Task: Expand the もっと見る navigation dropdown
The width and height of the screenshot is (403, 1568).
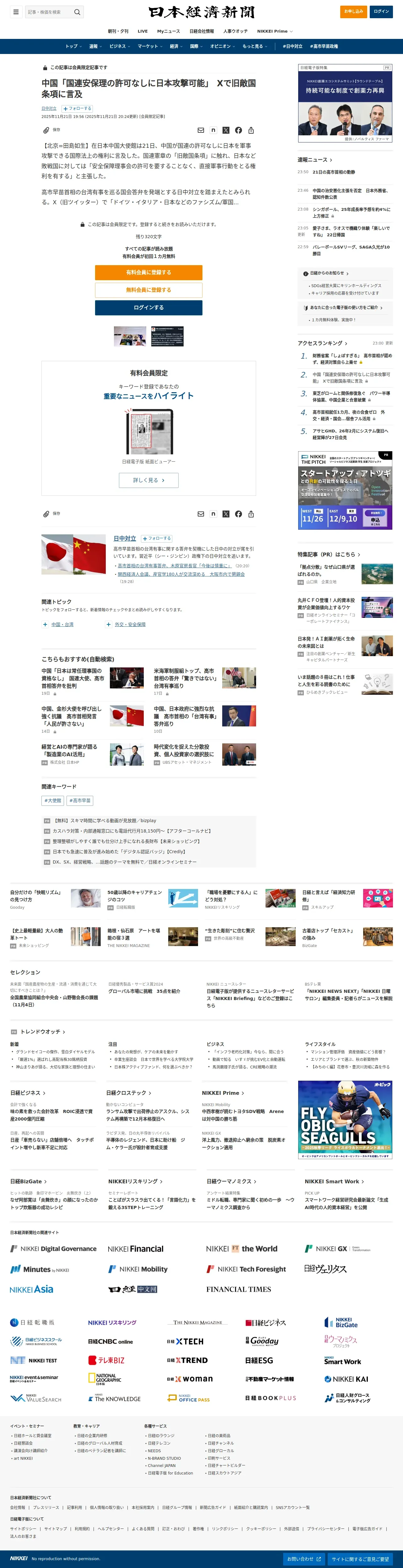Action: (255, 46)
